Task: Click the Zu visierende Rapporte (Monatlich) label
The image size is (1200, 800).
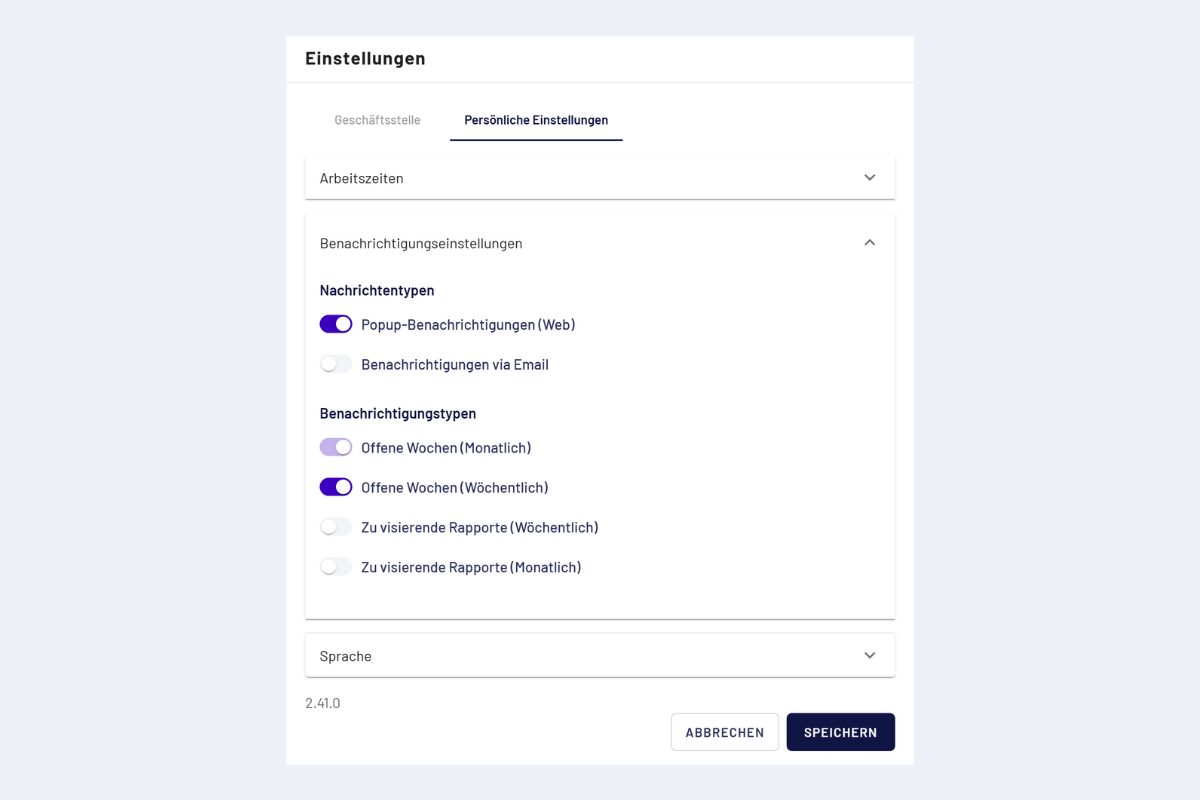Action: point(471,567)
